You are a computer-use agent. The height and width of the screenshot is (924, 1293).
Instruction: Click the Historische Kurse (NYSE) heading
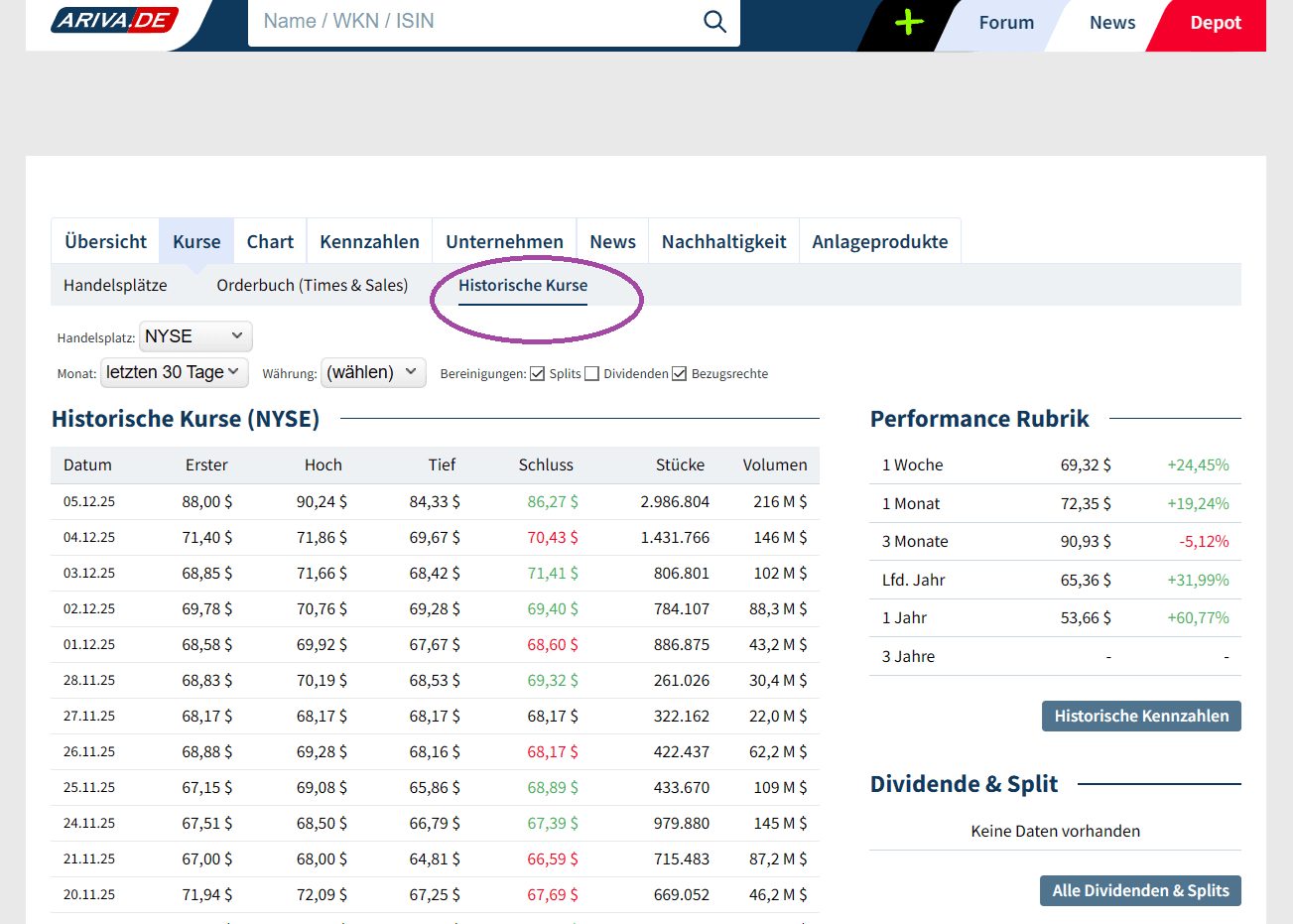tap(186, 419)
